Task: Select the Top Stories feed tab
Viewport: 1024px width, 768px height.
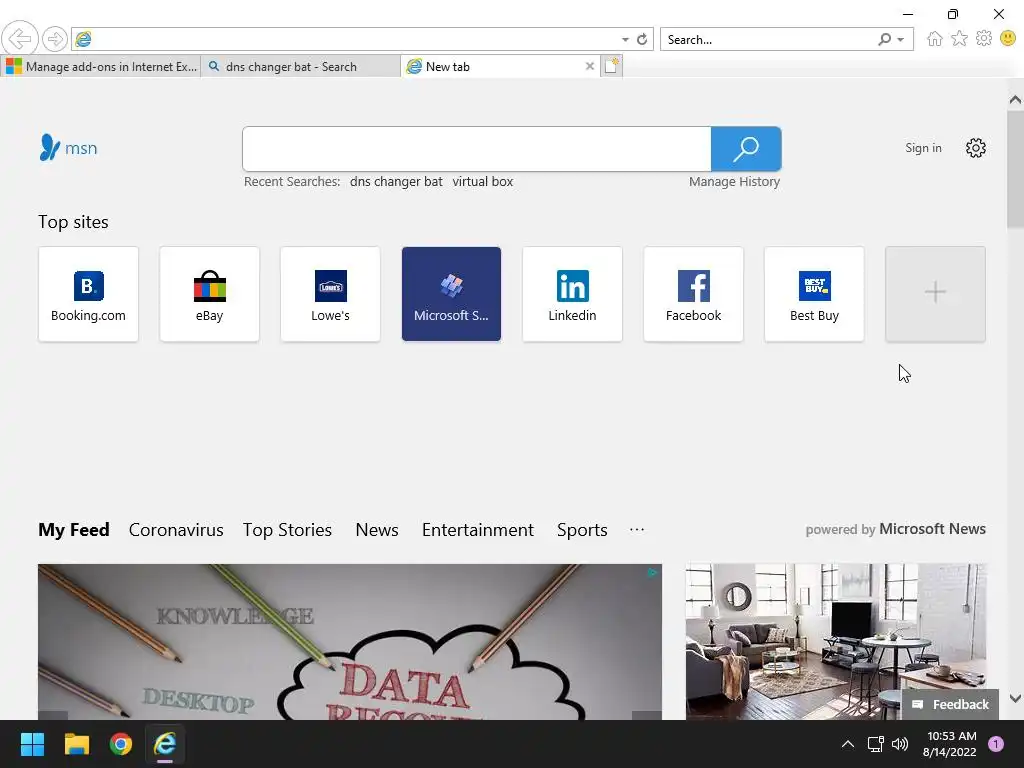Action: [287, 530]
